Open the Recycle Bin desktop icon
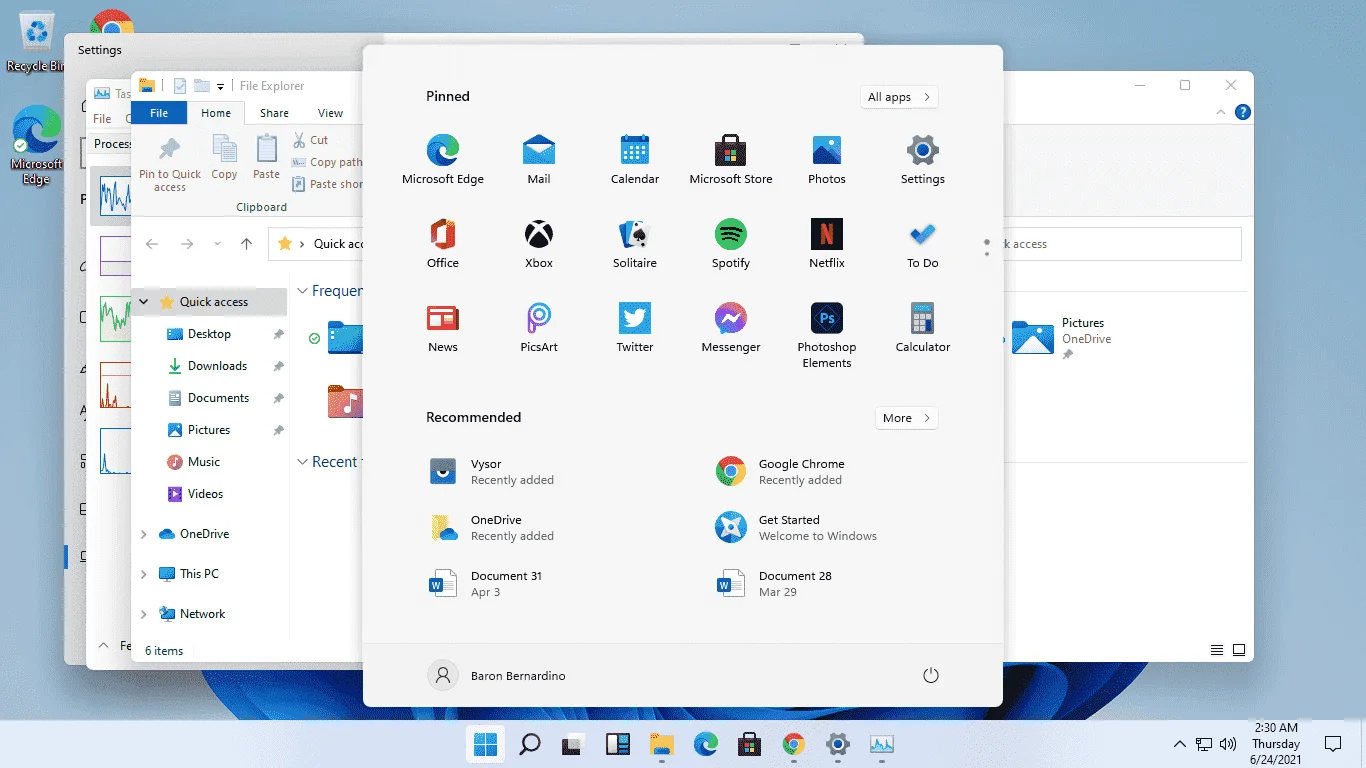1366x768 pixels. click(35, 43)
